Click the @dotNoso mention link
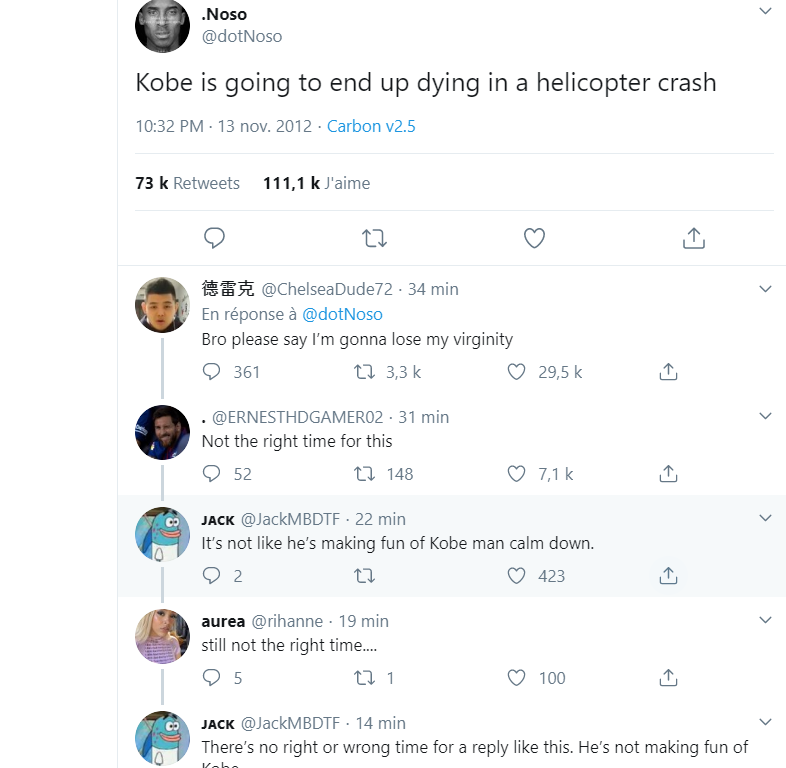This screenshot has height=768, width=786. pyautogui.click(x=342, y=314)
